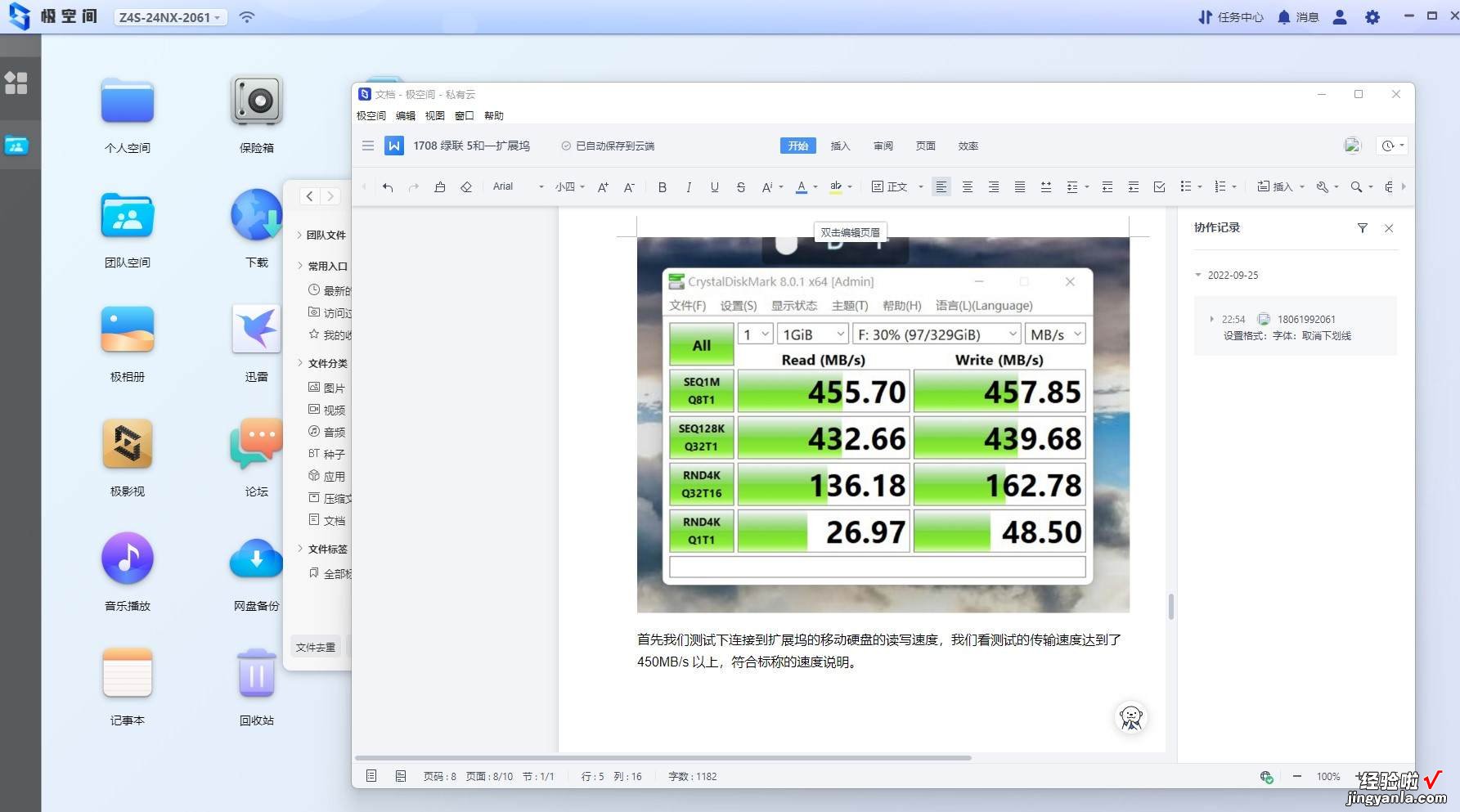Click the decrease indent icon
The image size is (1460, 812).
pyautogui.click(x=1107, y=187)
